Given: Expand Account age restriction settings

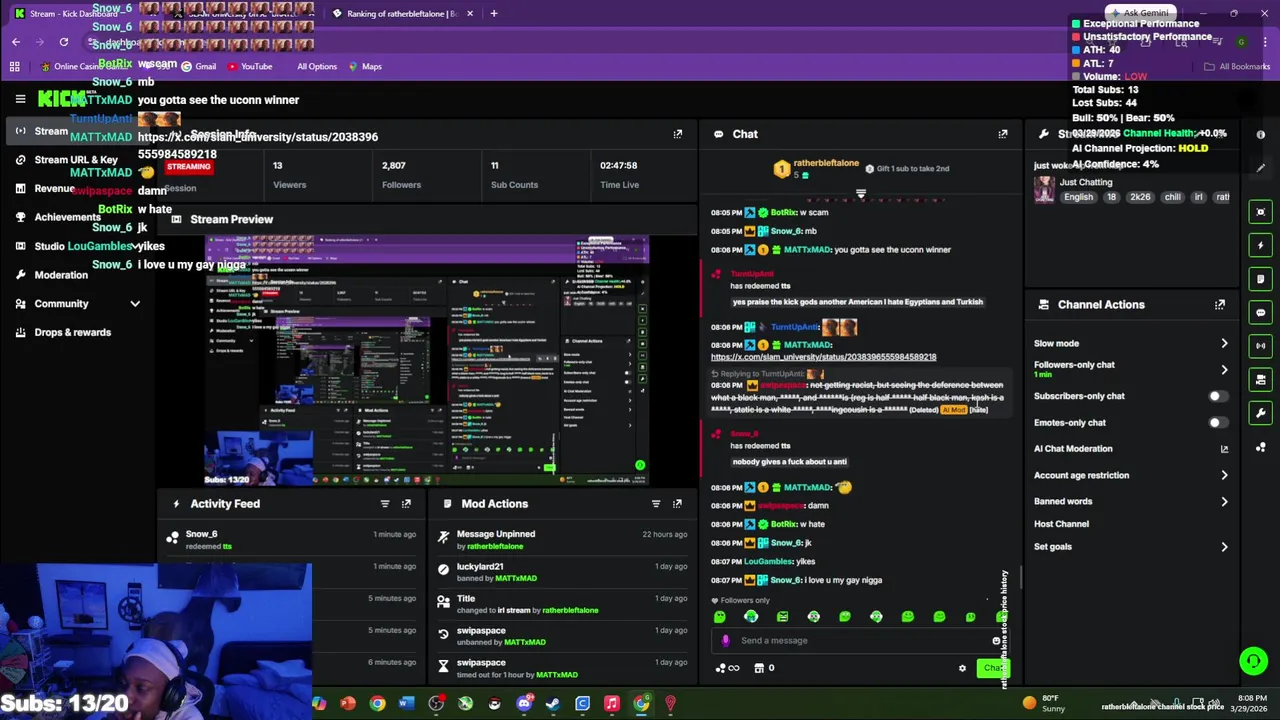Looking at the screenshot, I should coord(1224,476).
